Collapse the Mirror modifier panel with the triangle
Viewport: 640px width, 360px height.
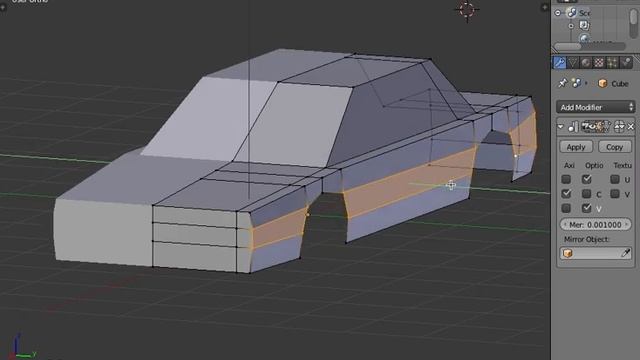click(560, 127)
